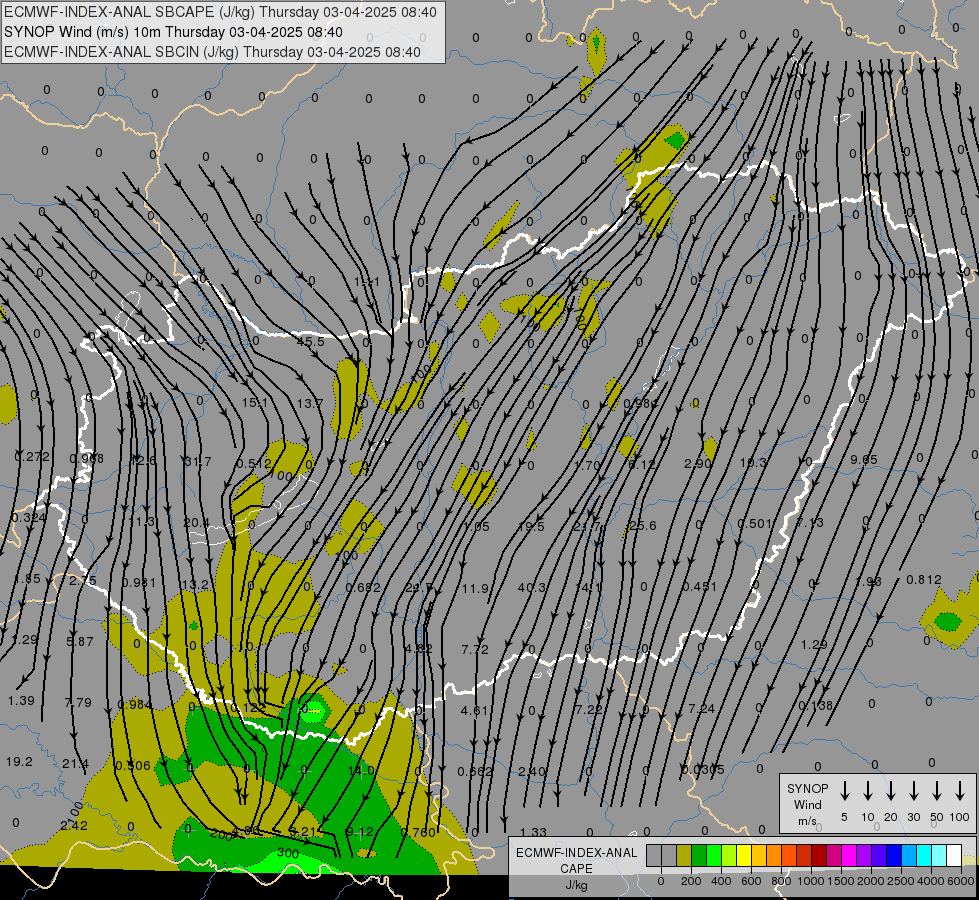Click the map value 0.760
The height and width of the screenshot is (900, 979).
click(x=418, y=831)
